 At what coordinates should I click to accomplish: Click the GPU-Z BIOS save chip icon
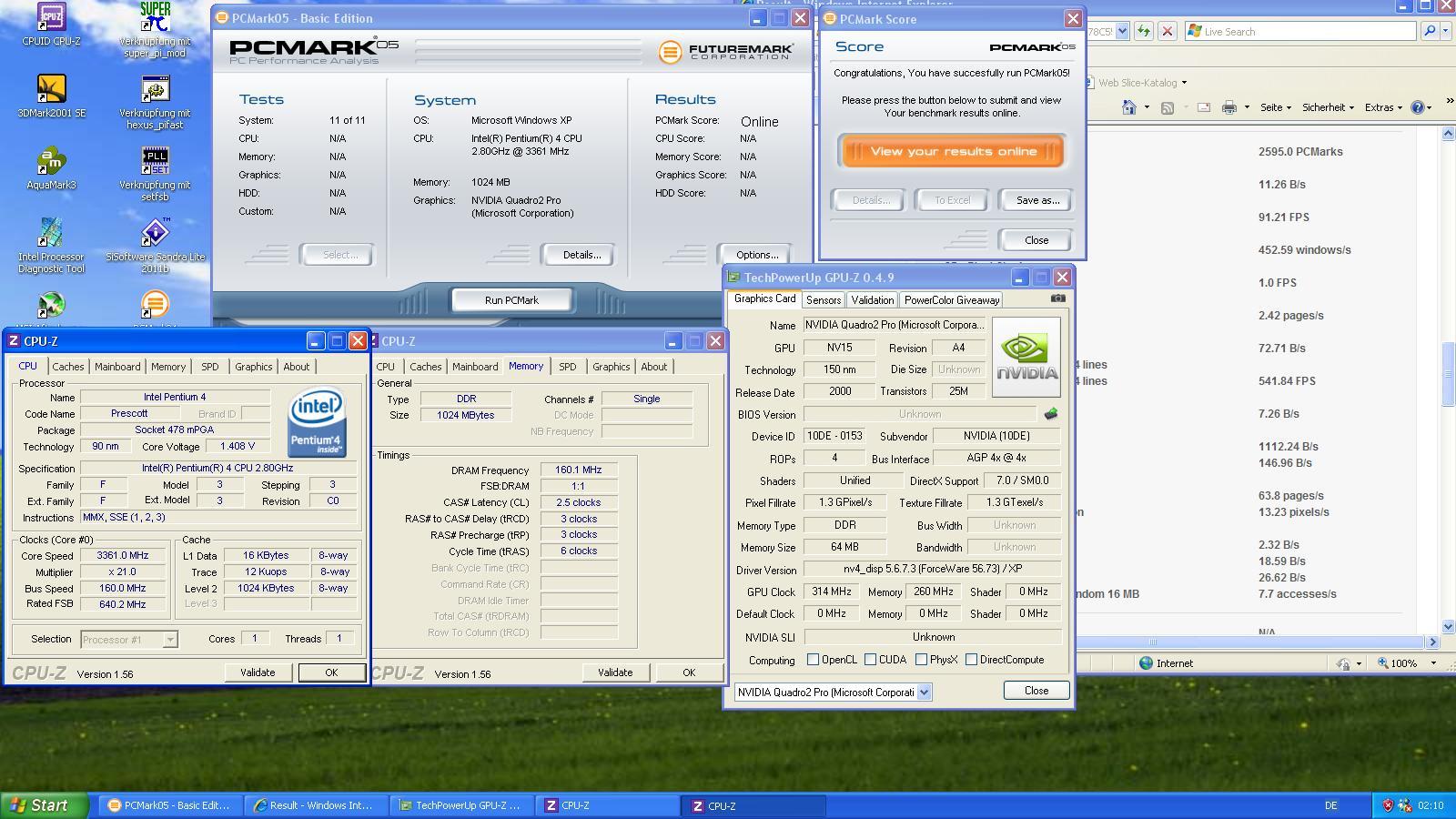pos(1051,414)
